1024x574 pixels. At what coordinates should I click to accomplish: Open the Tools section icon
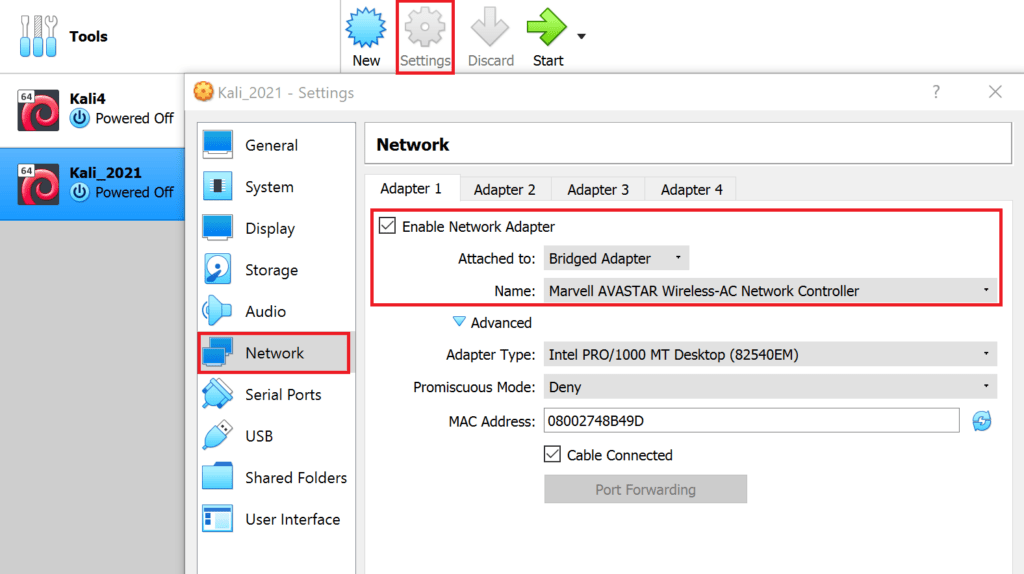[x=38, y=36]
